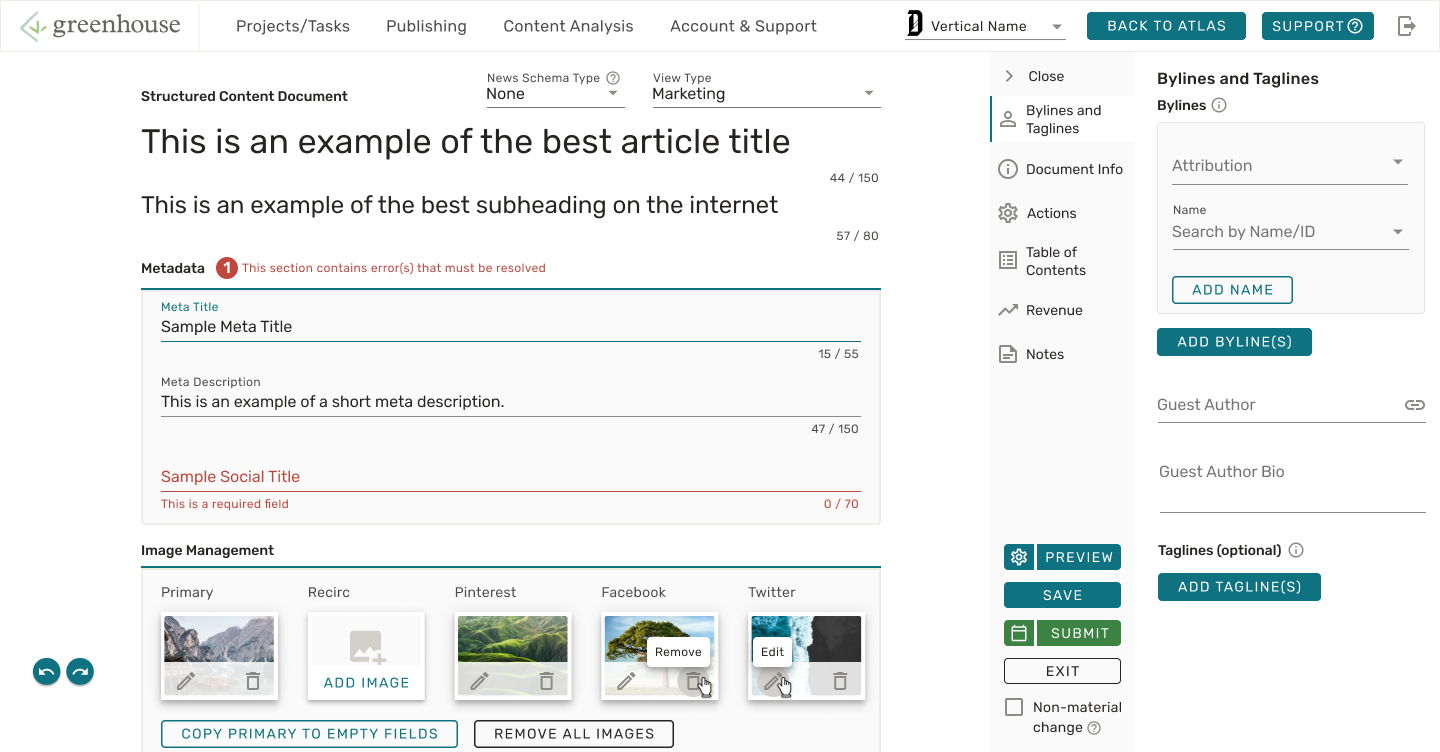Click the logout icon in header
The height and width of the screenshot is (752, 1440).
point(1407,26)
